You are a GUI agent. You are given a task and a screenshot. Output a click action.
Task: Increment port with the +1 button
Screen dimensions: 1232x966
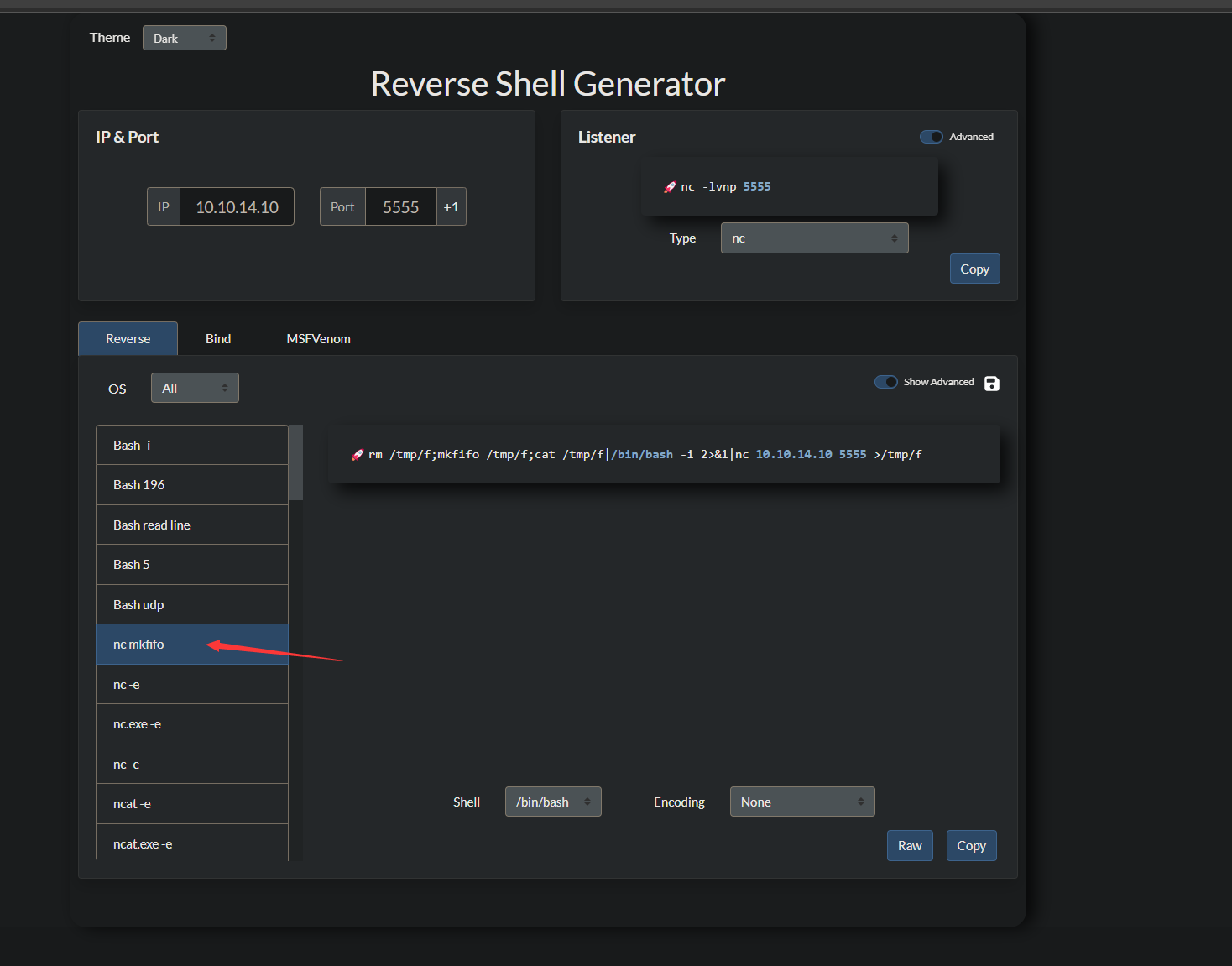point(452,206)
